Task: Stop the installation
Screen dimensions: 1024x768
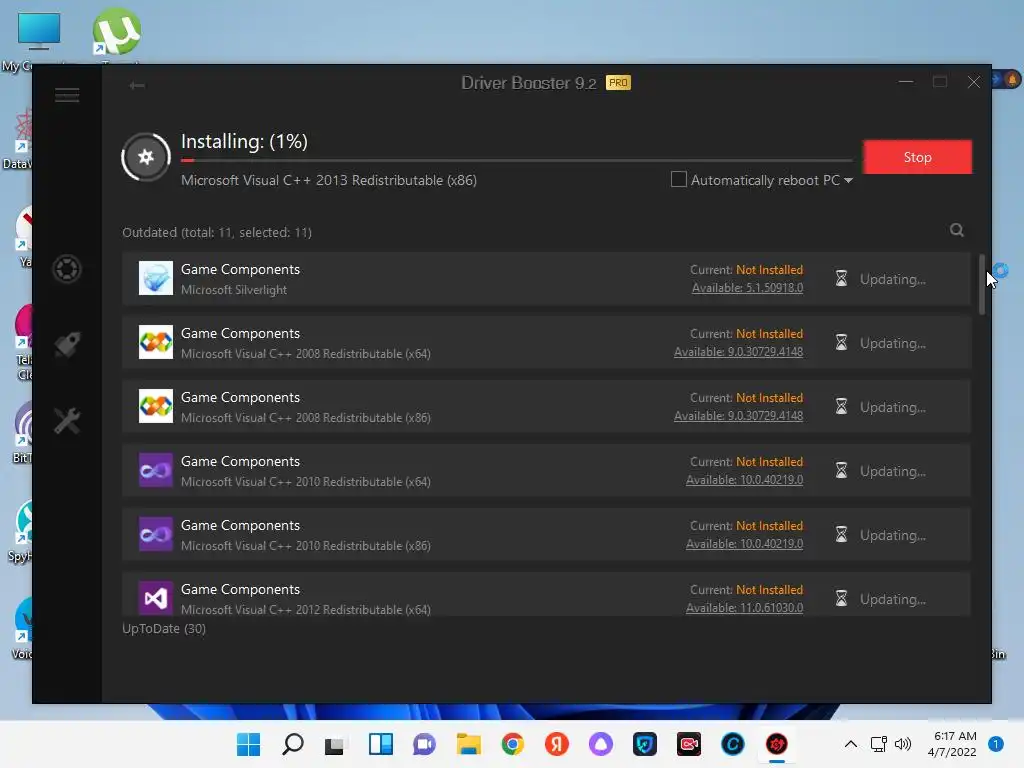Action: click(x=917, y=157)
